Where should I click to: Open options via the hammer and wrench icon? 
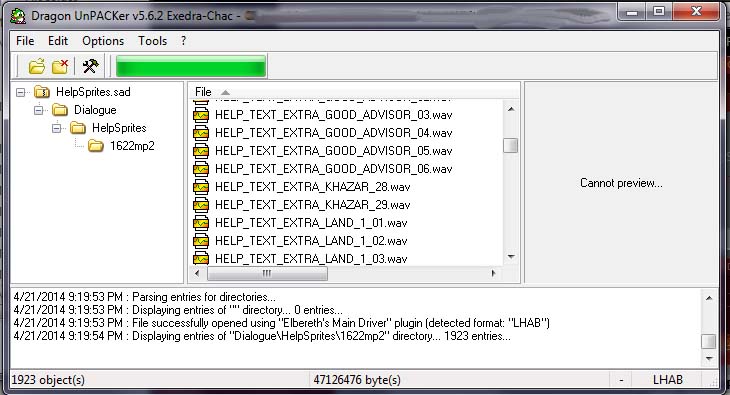(90, 66)
